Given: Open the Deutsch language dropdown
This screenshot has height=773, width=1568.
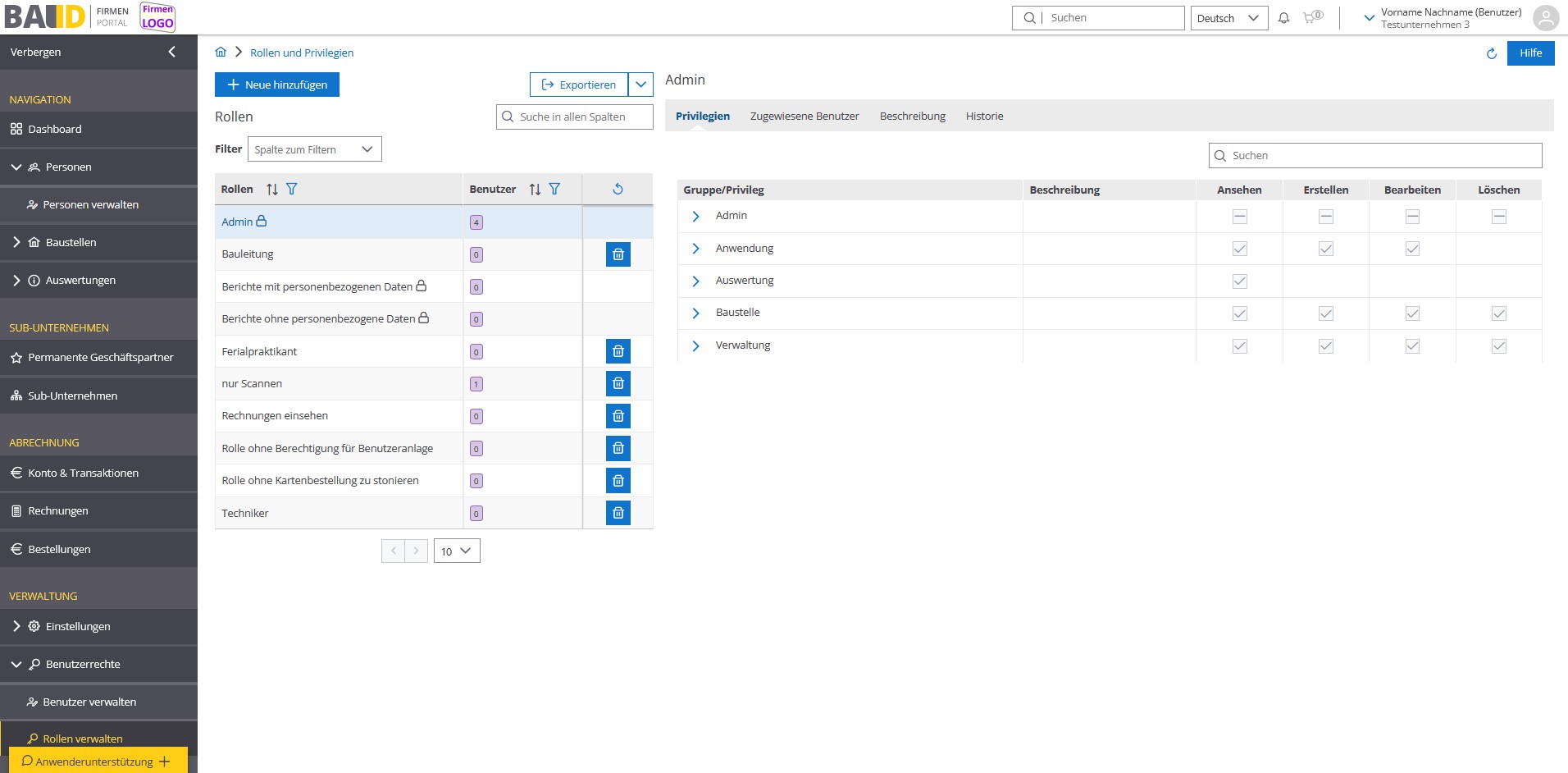Looking at the screenshot, I should (1228, 18).
